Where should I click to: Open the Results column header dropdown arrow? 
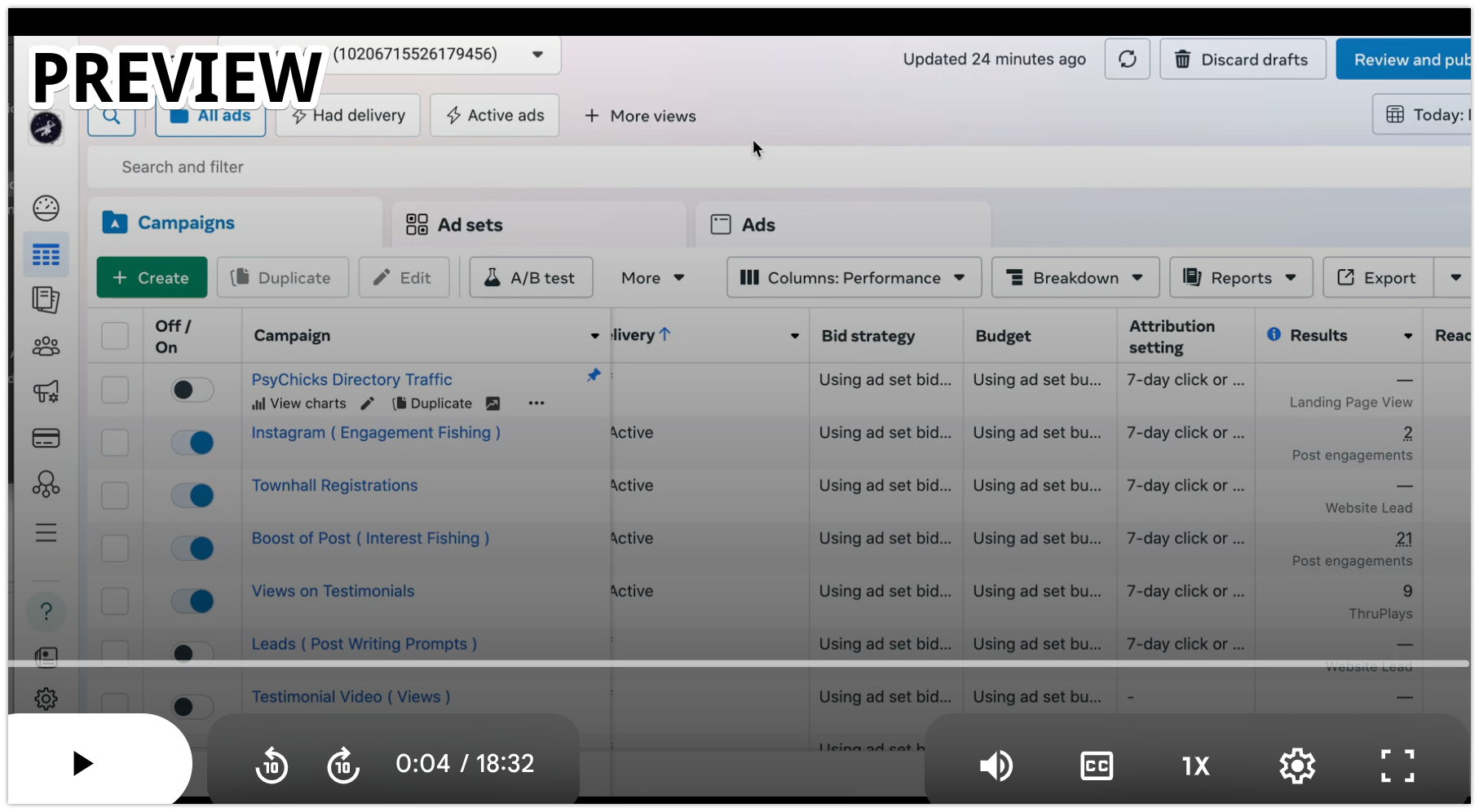pyautogui.click(x=1408, y=336)
